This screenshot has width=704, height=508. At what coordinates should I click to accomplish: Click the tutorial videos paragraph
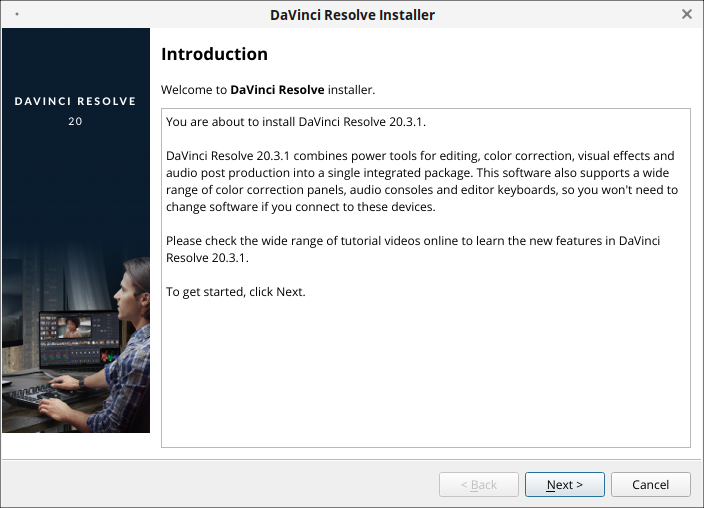click(412, 249)
